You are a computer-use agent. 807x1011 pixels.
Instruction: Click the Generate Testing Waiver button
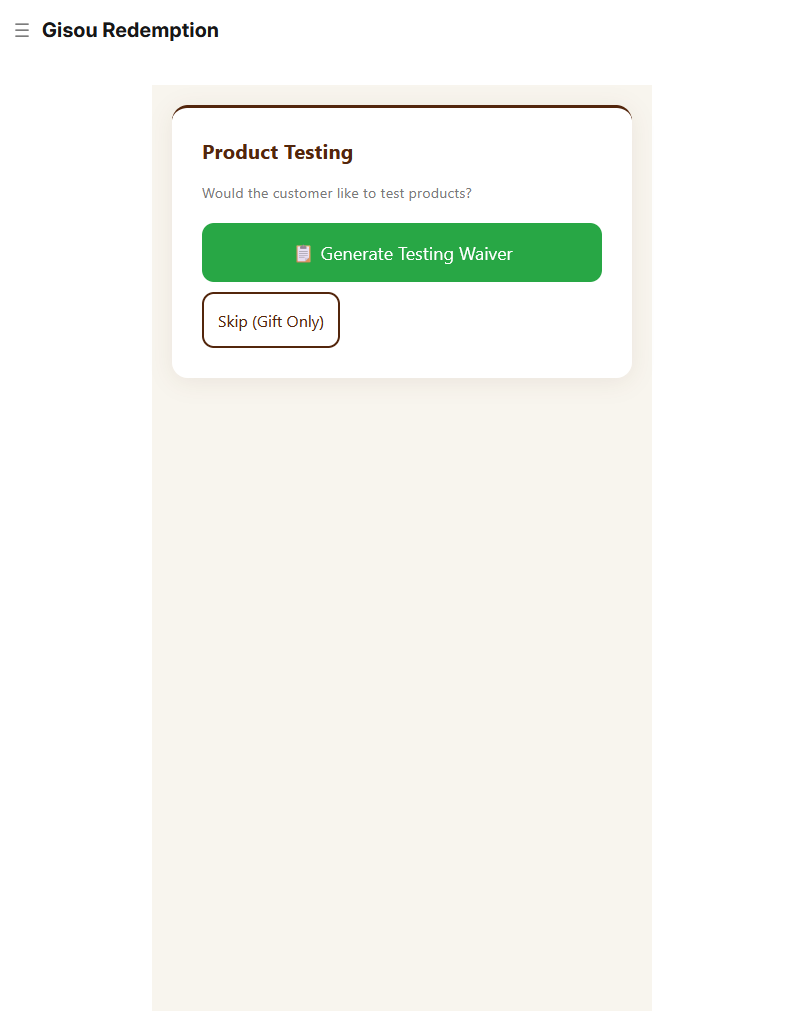click(x=402, y=253)
